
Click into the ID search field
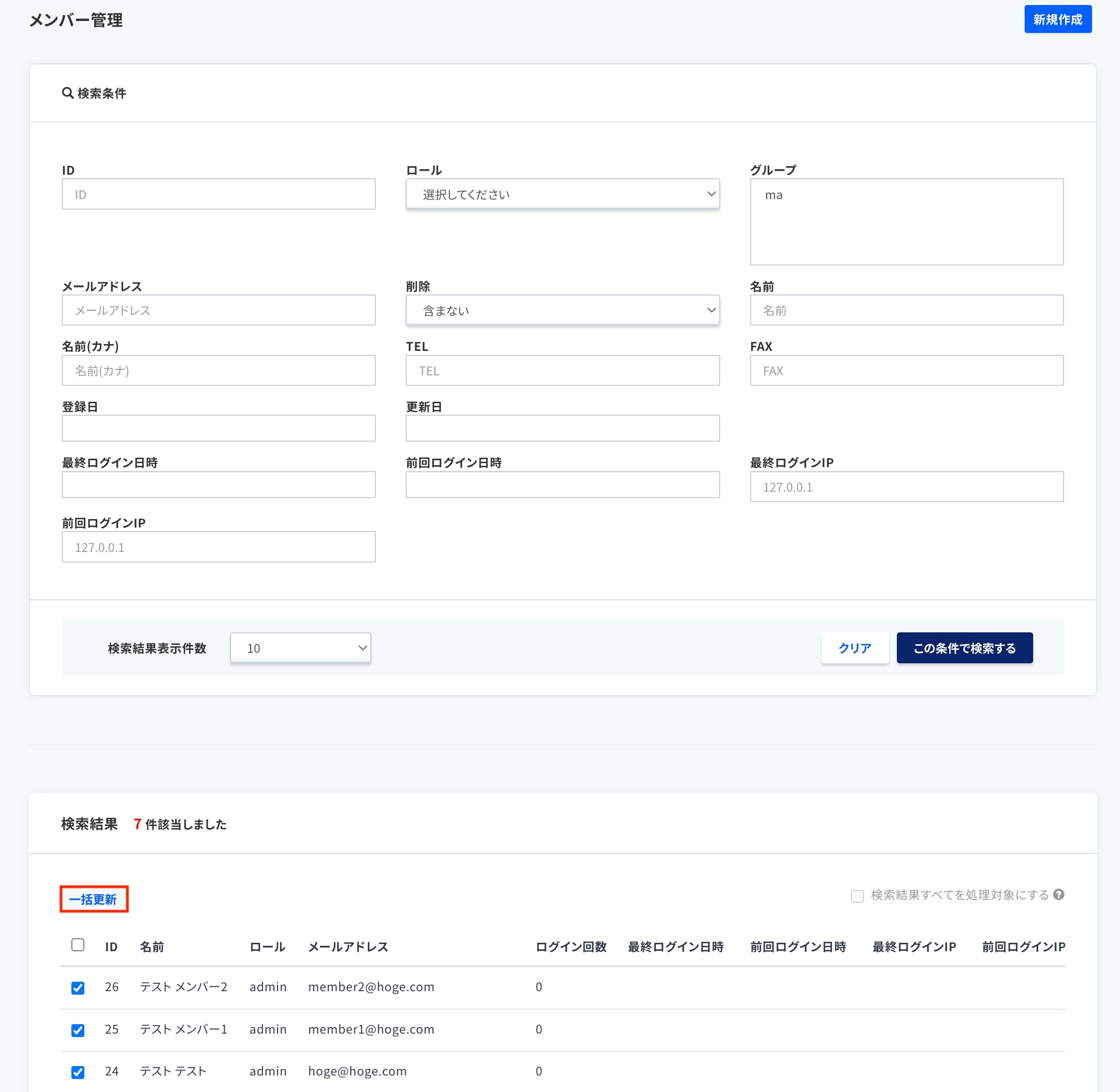(218, 194)
